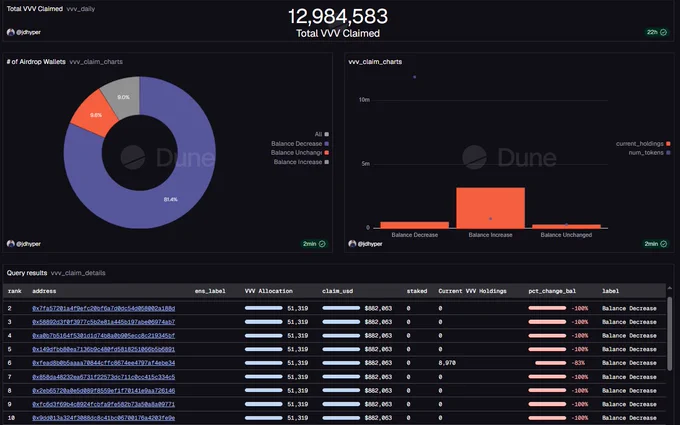Click the 22h refresh status checkmark badge

click(657, 32)
